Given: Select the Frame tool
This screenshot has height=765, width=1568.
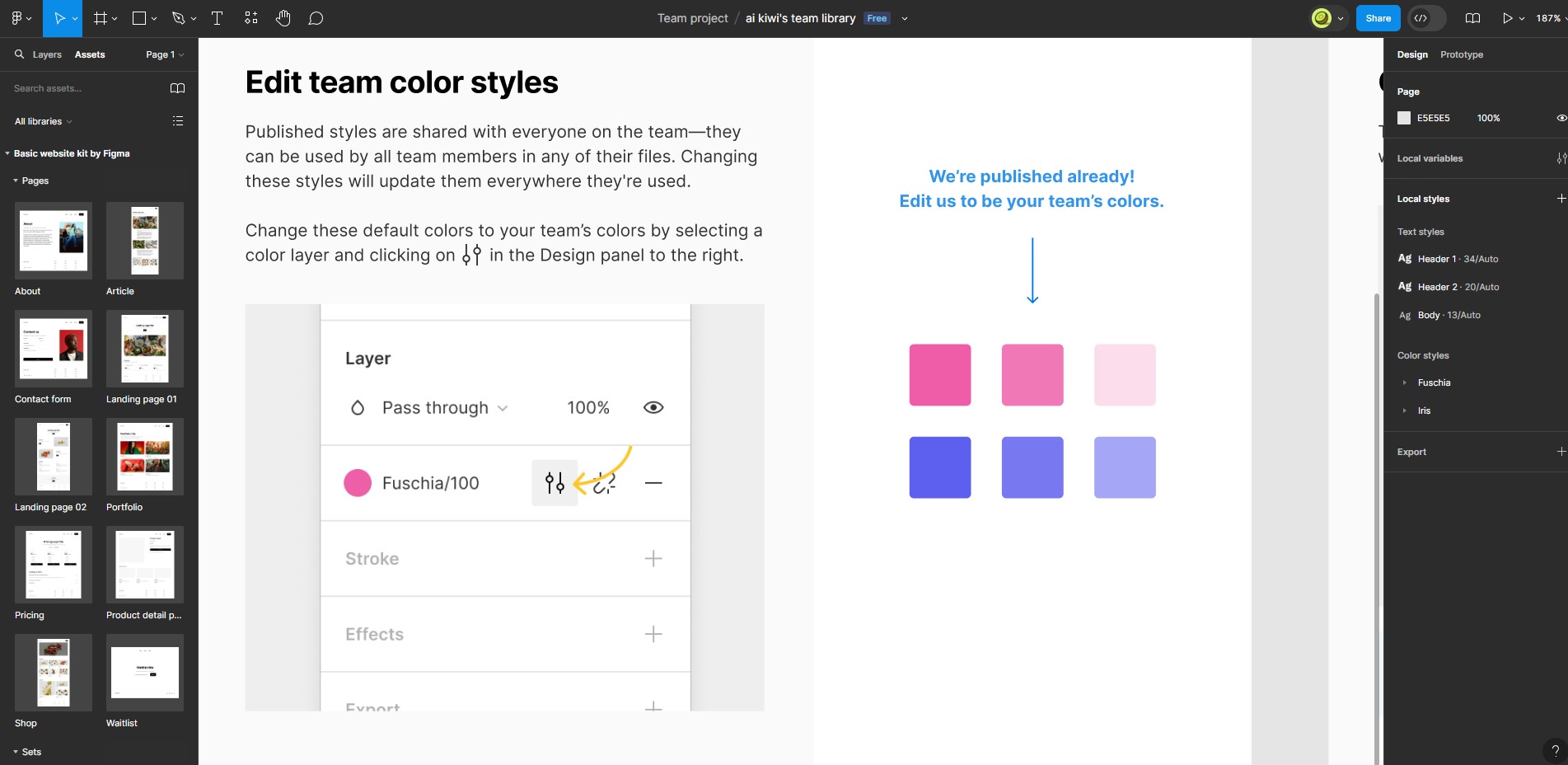Looking at the screenshot, I should (x=101, y=18).
